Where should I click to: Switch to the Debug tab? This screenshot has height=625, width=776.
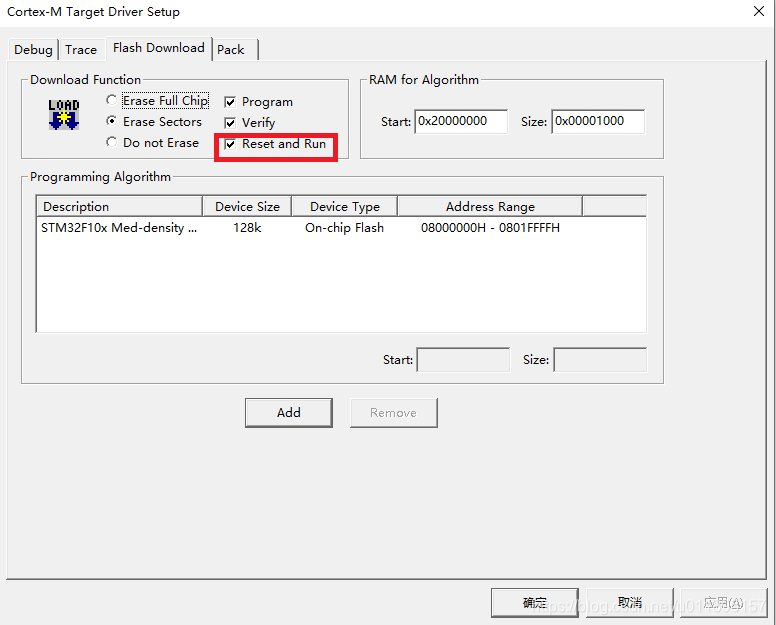pos(33,50)
